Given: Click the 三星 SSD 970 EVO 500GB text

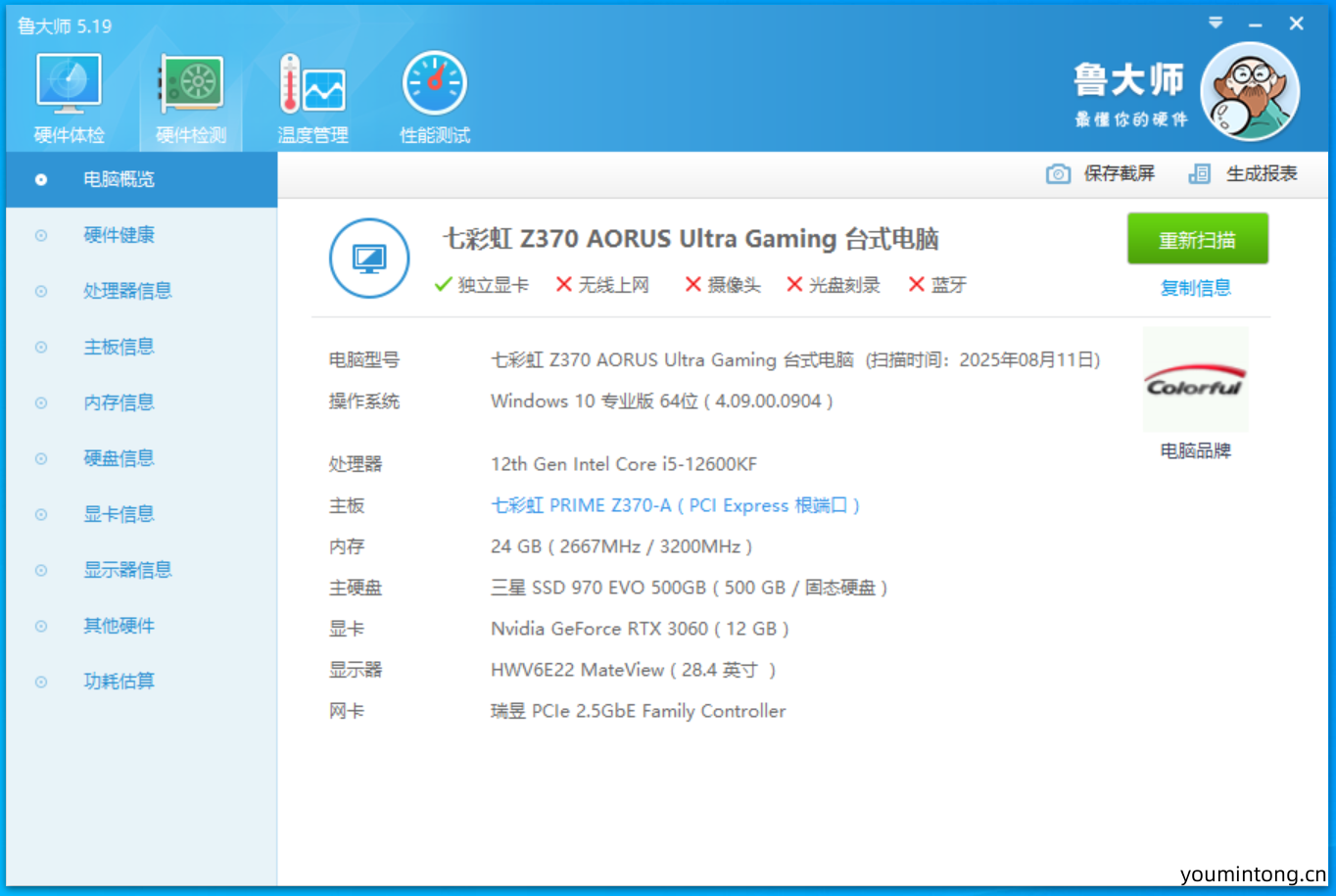Looking at the screenshot, I should (x=598, y=588).
